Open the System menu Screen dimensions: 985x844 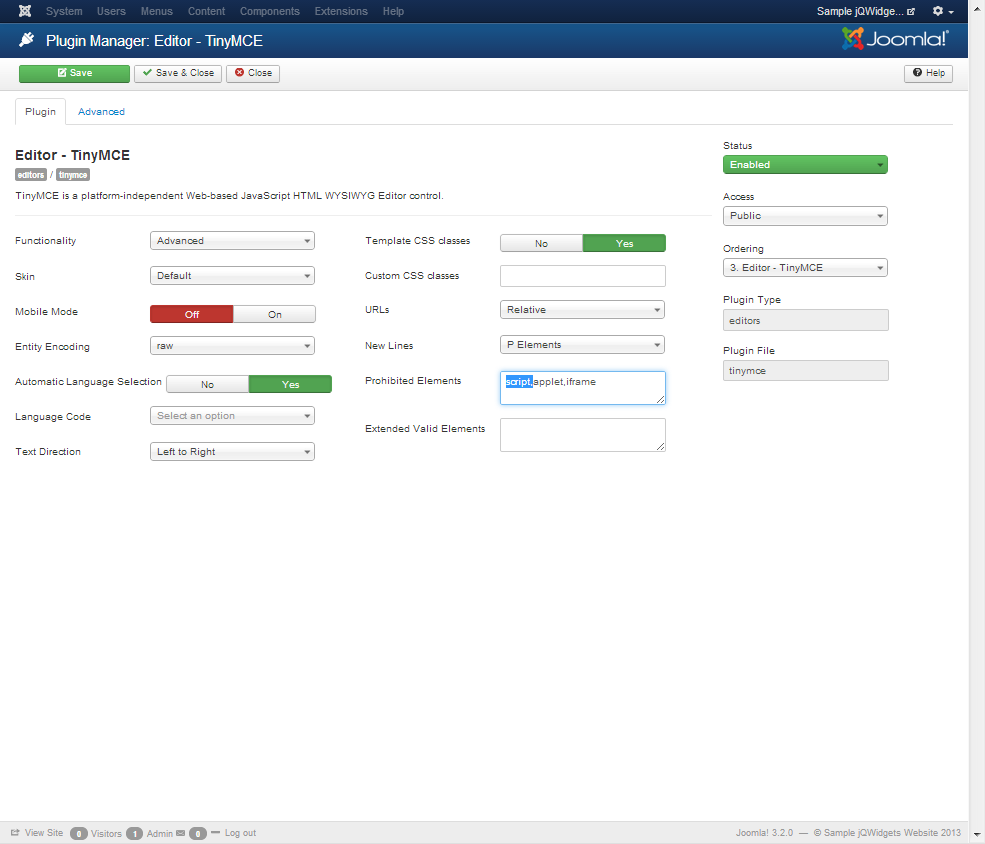click(x=64, y=11)
